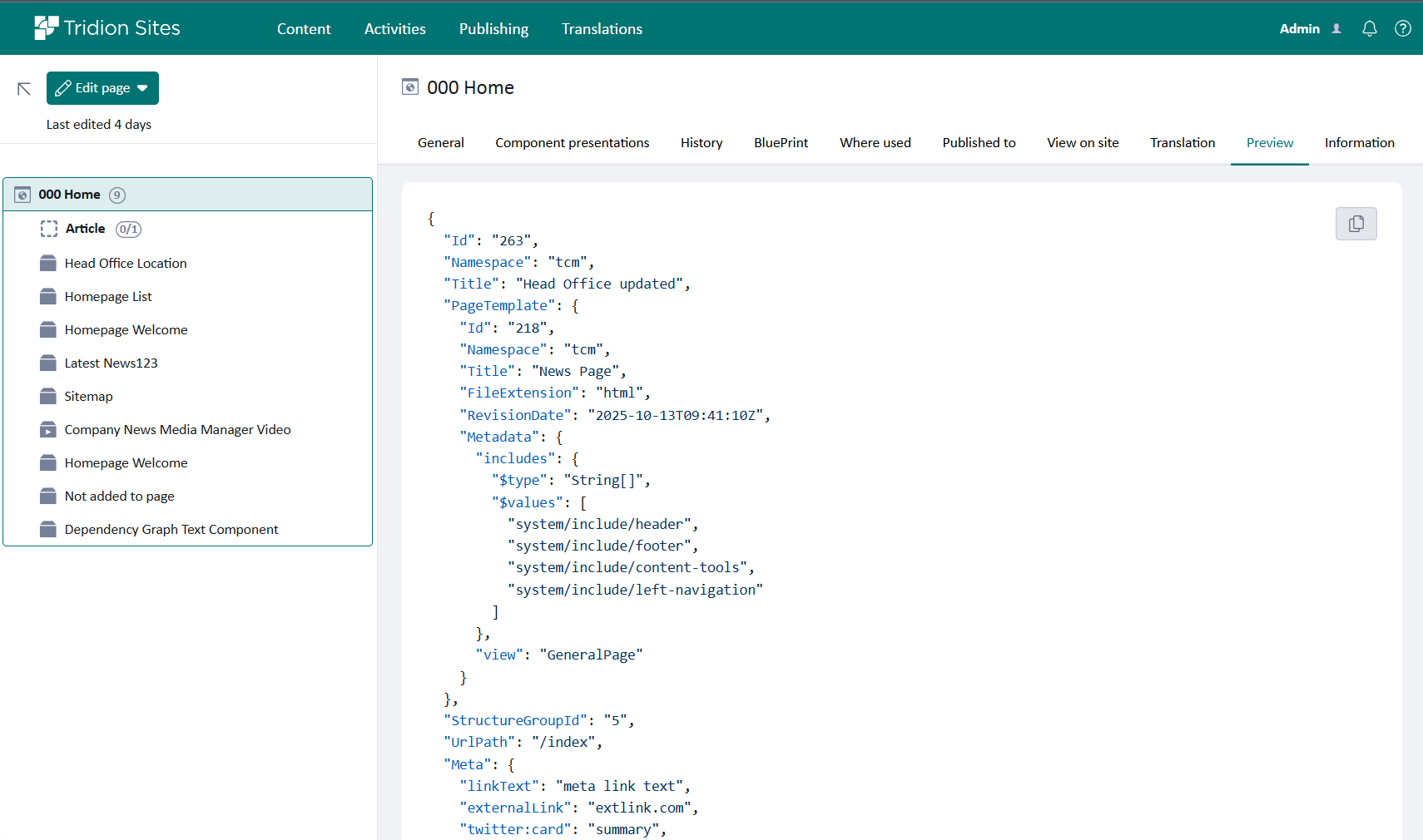Switch to the BluePrint tab
This screenshot has height=840, width=1423.
781,143
